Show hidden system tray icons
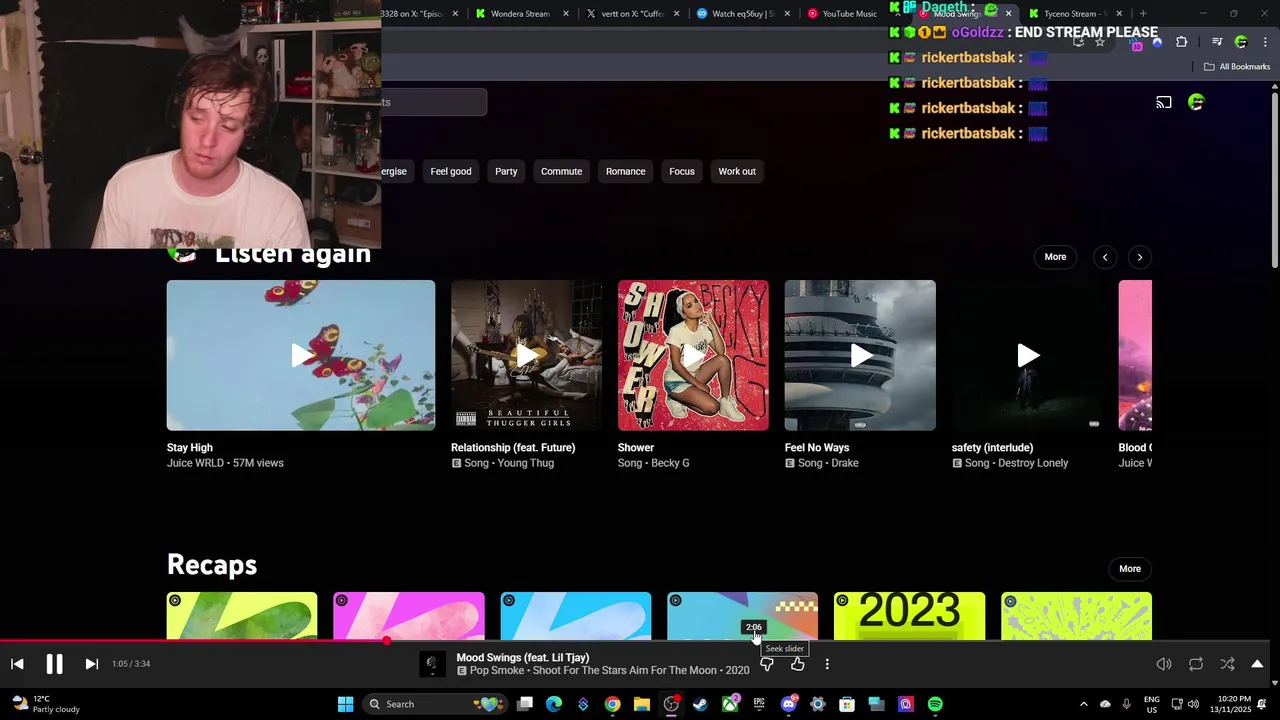 pyautogui.click(x=1084, y=704)
